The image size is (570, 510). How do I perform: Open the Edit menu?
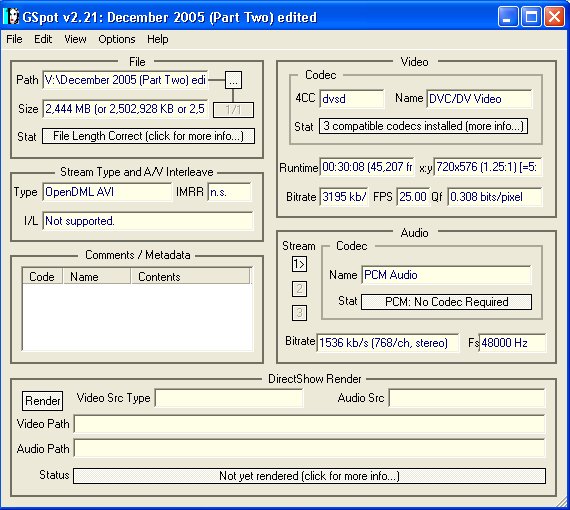coord(43,39)
